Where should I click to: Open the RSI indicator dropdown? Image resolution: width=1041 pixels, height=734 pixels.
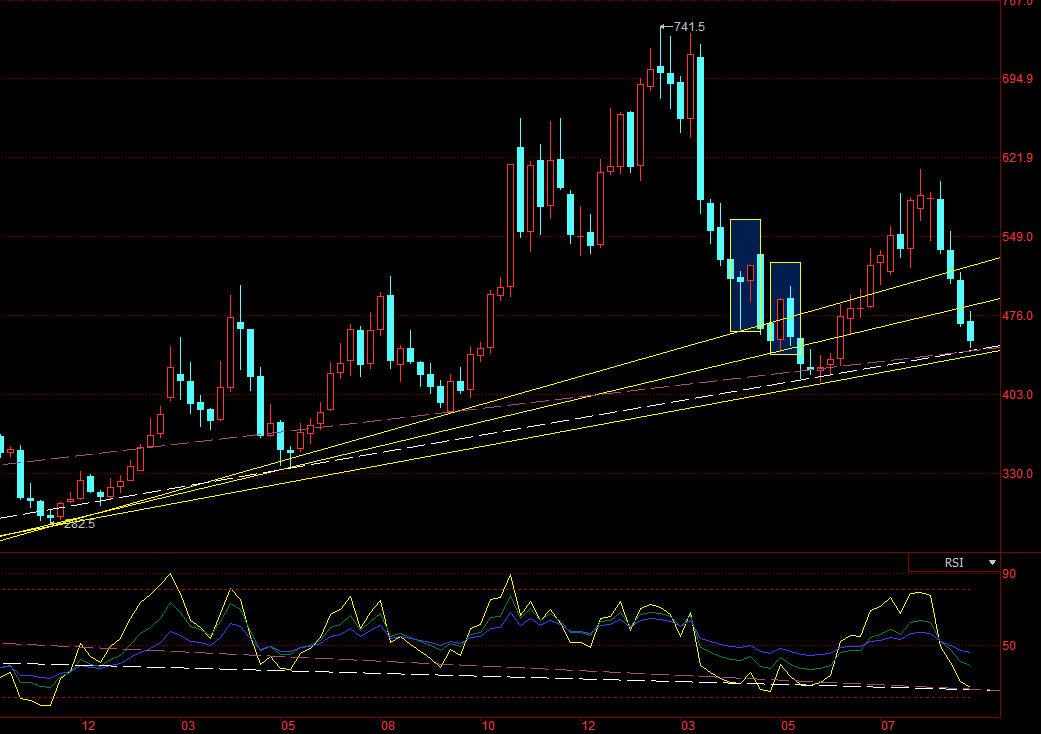point(992,563)
